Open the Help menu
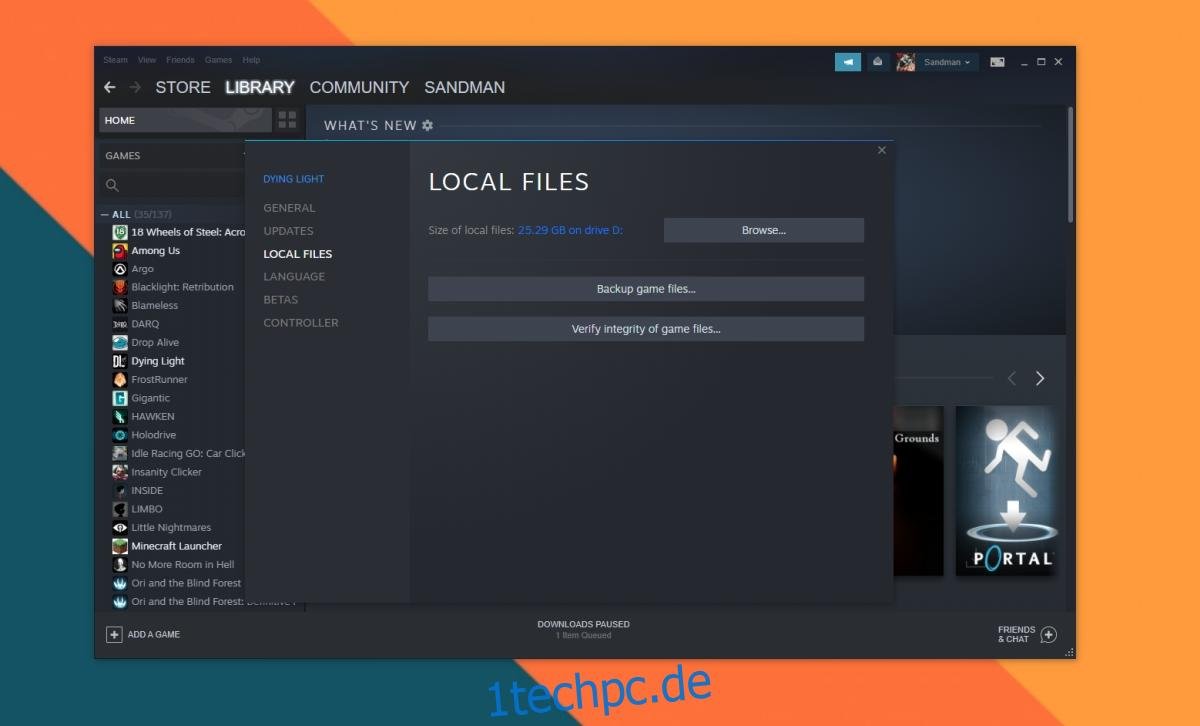 (251, 60)
